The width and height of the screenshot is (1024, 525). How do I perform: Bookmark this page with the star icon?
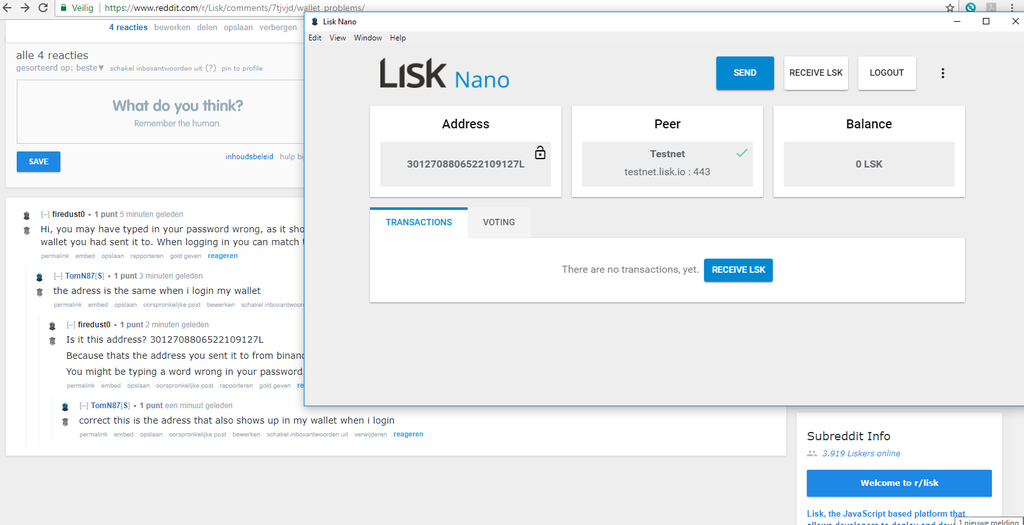point(950,7)
